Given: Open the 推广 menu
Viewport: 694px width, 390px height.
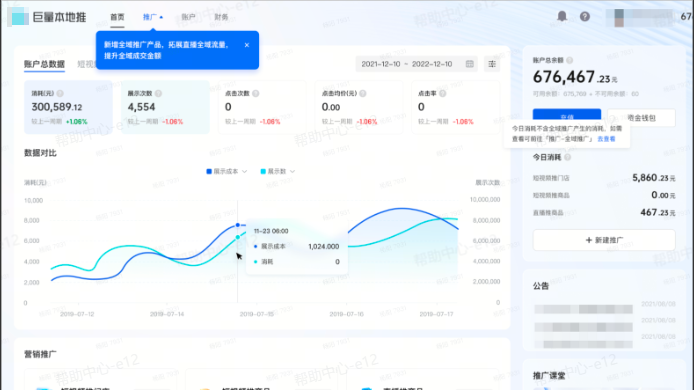Looking at the screenshot, I should click(x=153, y=17).
